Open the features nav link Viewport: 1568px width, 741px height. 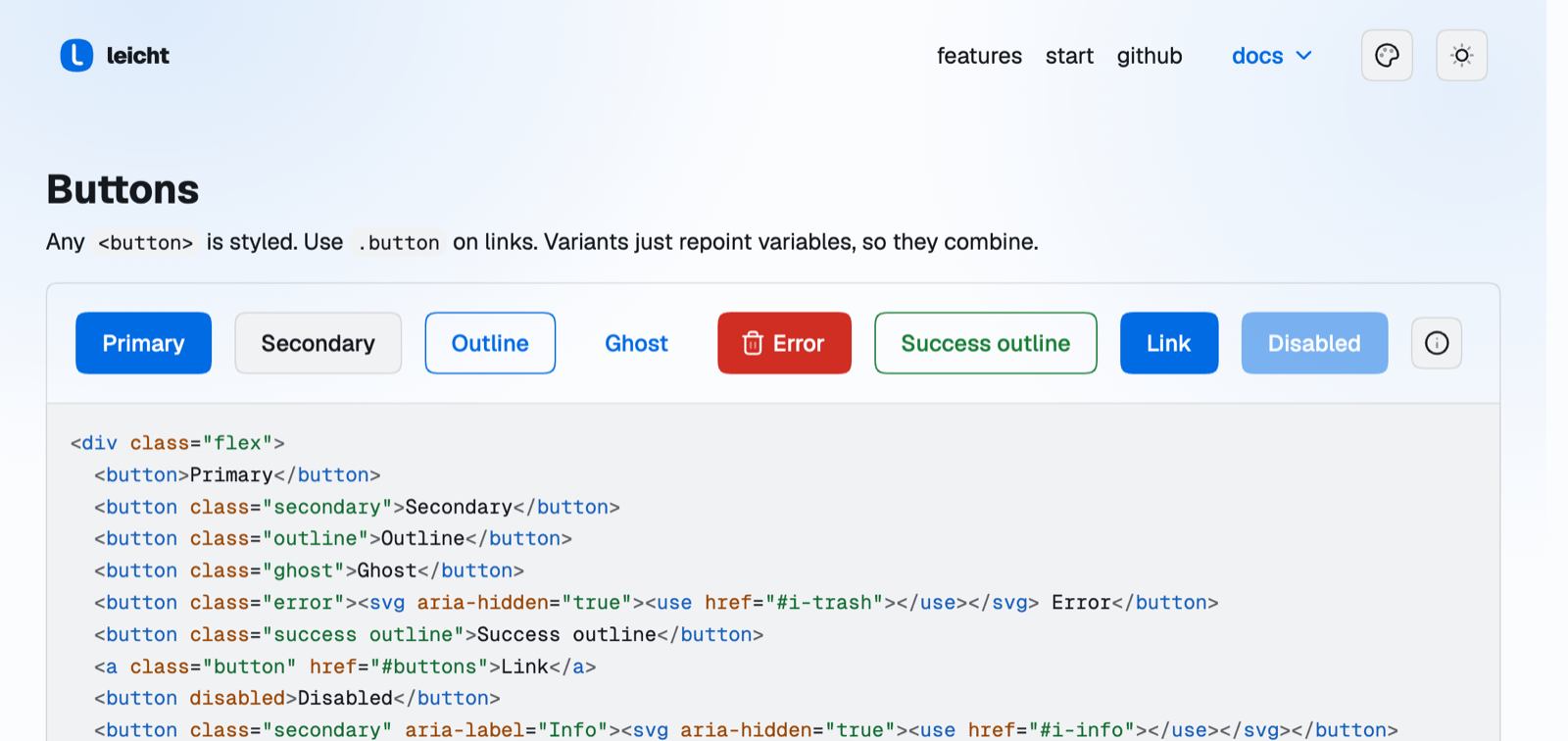pos(979,56)
